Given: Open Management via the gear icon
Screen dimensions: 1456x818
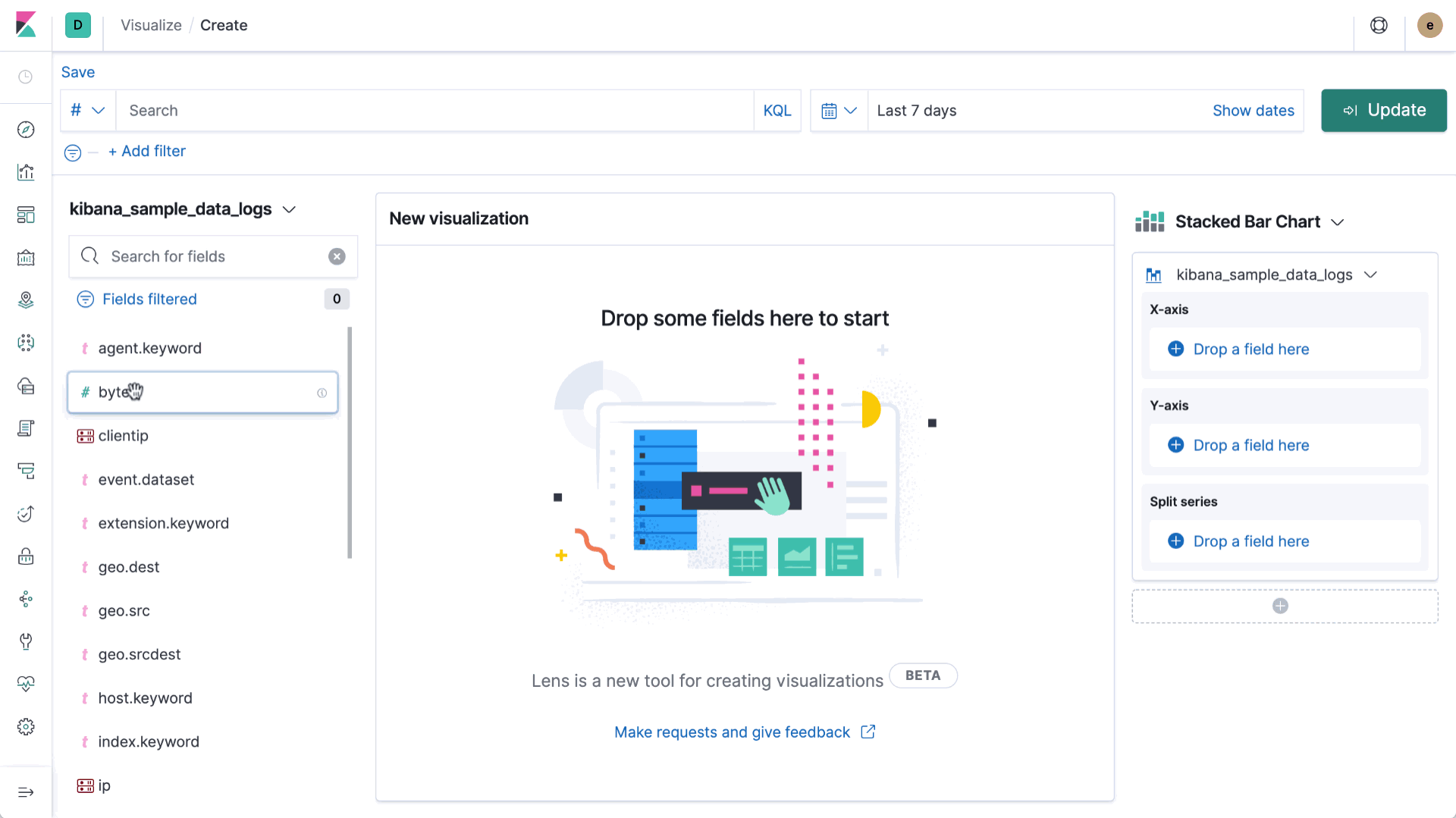Looking at the screenshot, I should (x=26, y=727).
